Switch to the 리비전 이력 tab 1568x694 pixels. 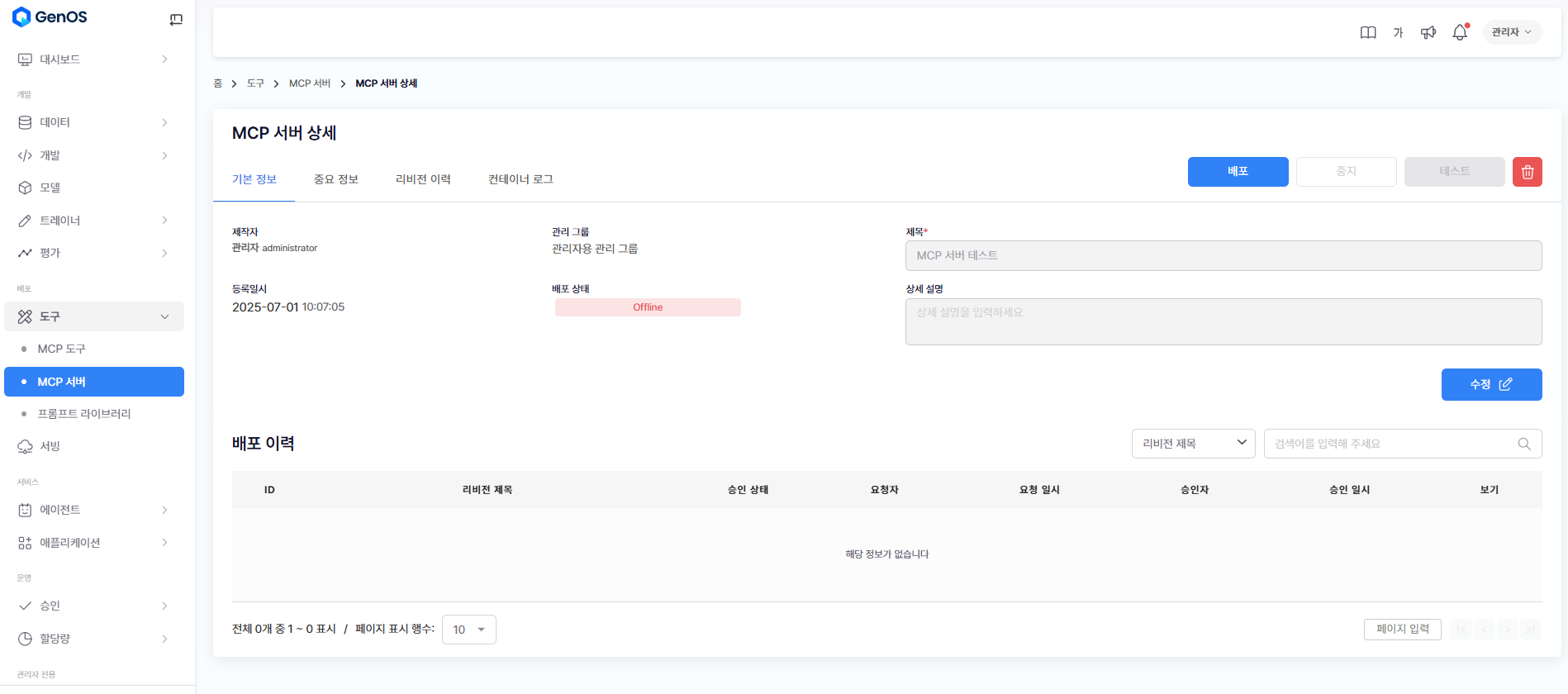pyautogui.click(x=423, y=179)
